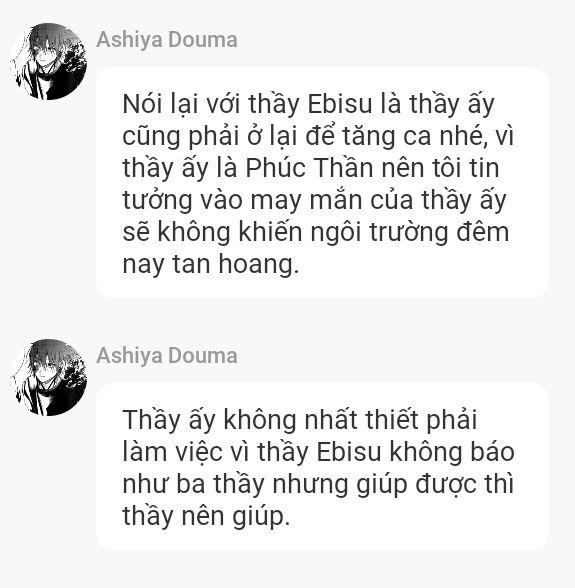
Task: Click 'tăng ca nhé' in first message
Action: [412, 136]
